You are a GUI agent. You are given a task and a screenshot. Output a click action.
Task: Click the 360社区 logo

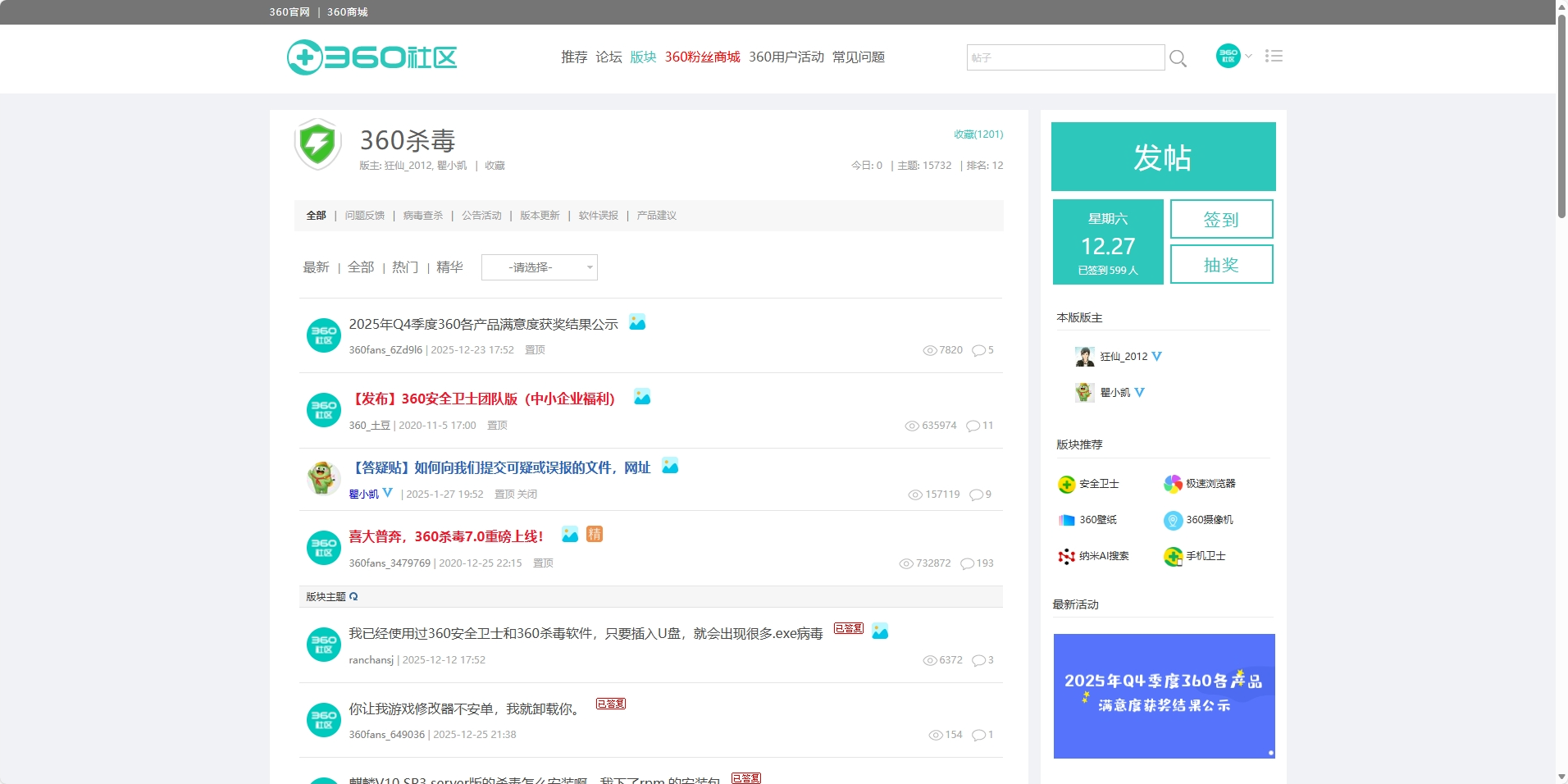coord(371,57)
